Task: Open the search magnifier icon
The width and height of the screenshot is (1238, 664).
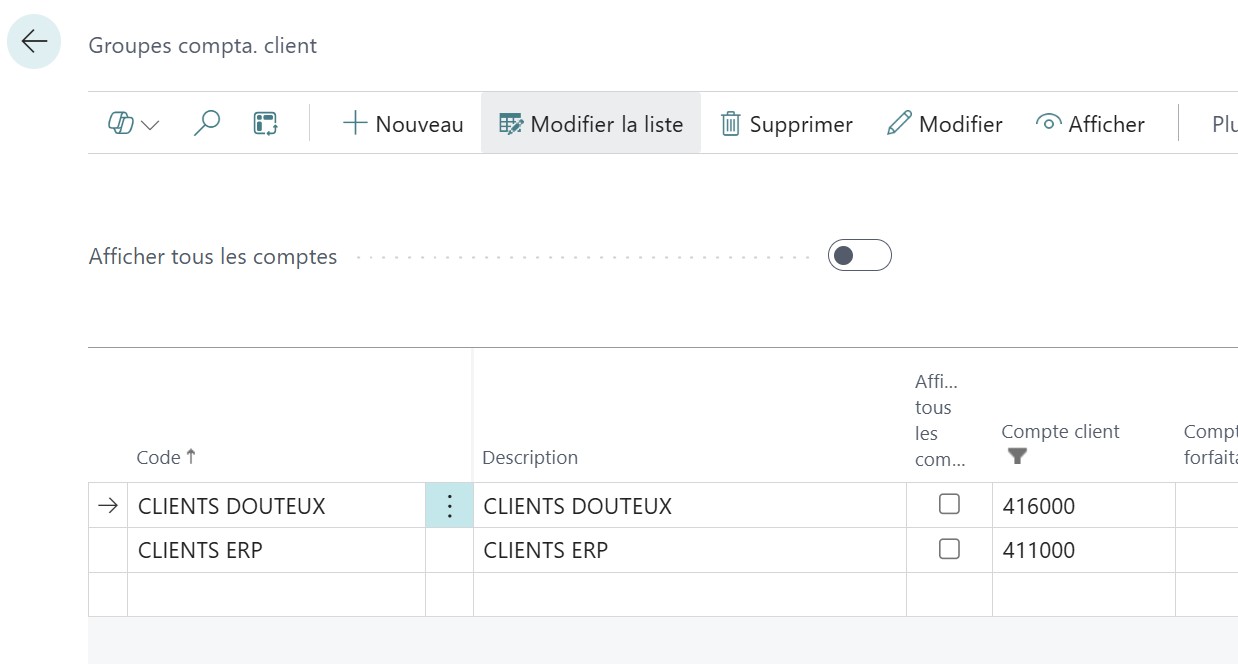Action: pos(206,123)
